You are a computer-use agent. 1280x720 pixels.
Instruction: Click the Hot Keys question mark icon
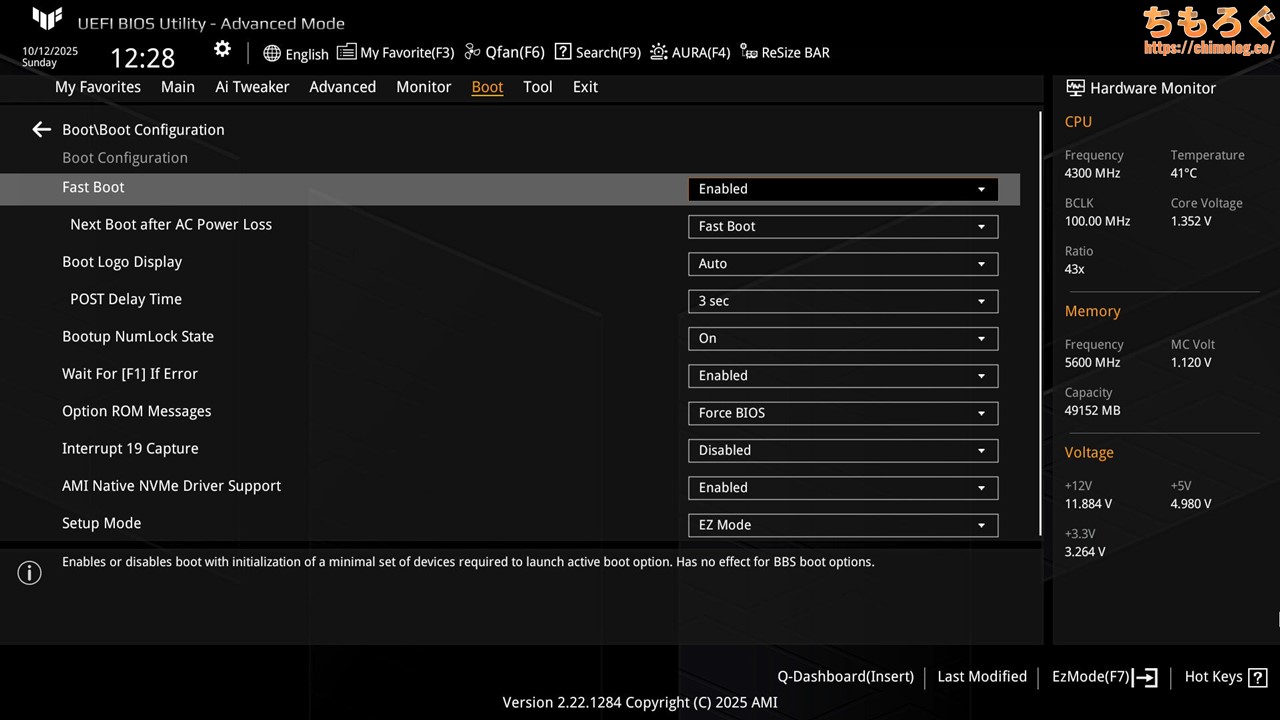click(1257, 677)
